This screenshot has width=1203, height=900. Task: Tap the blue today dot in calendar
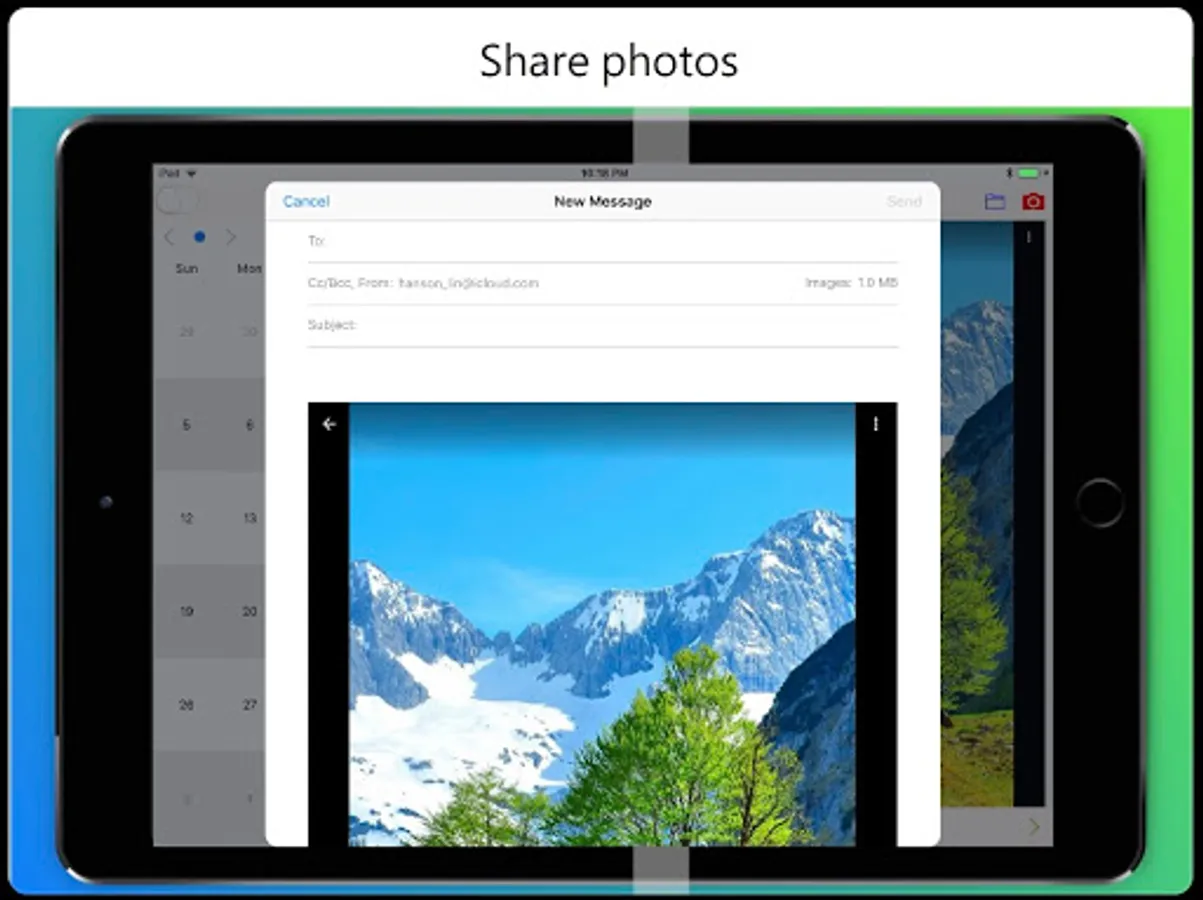(x=200, y=237)
